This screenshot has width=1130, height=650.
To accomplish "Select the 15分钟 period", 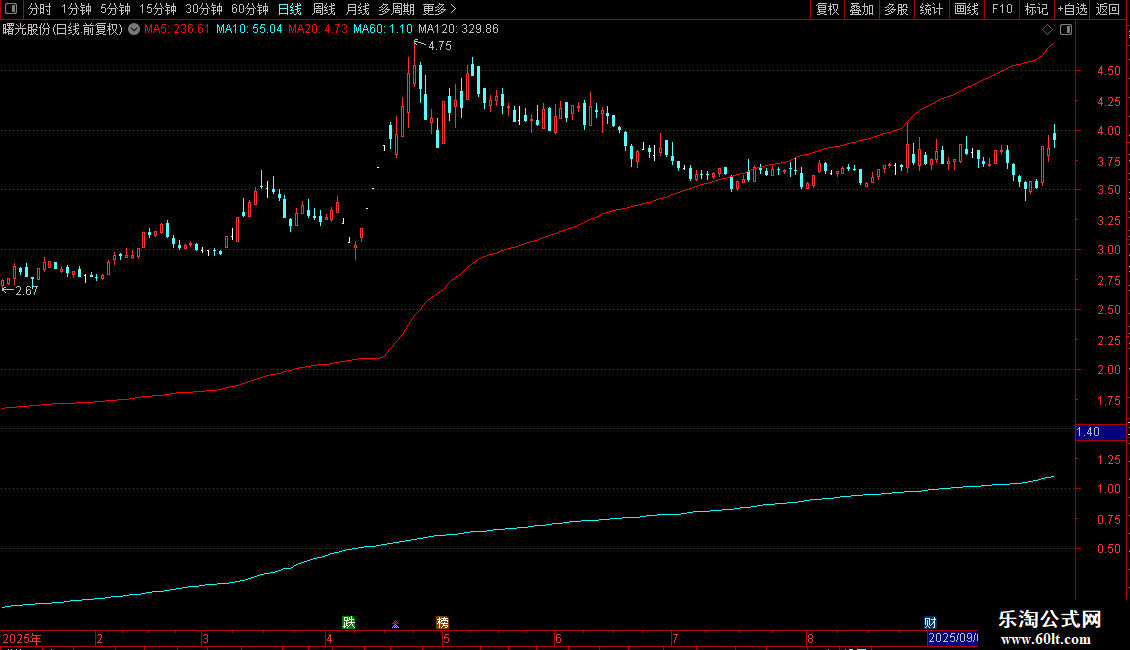I will 157,9.
